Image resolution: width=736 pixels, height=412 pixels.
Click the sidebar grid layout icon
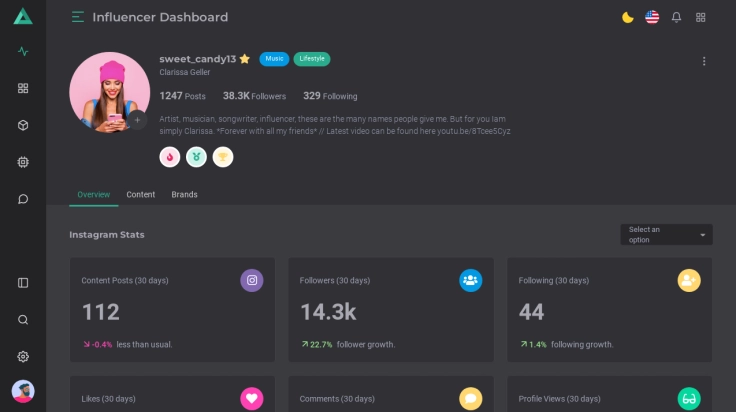point(23,88)
